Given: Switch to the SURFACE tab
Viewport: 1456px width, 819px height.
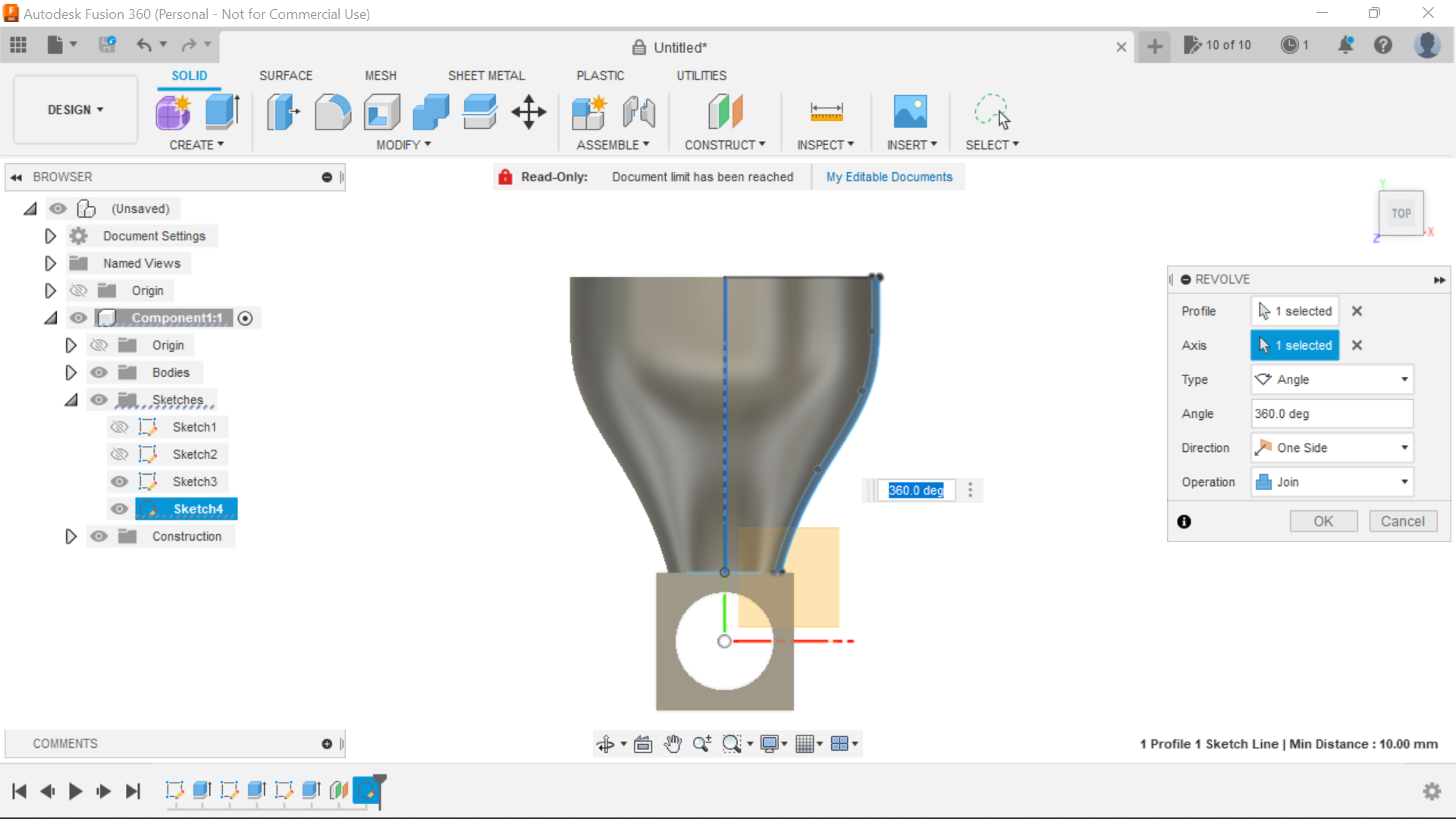Looking at the screenshot, I should (x=286, y=75).
